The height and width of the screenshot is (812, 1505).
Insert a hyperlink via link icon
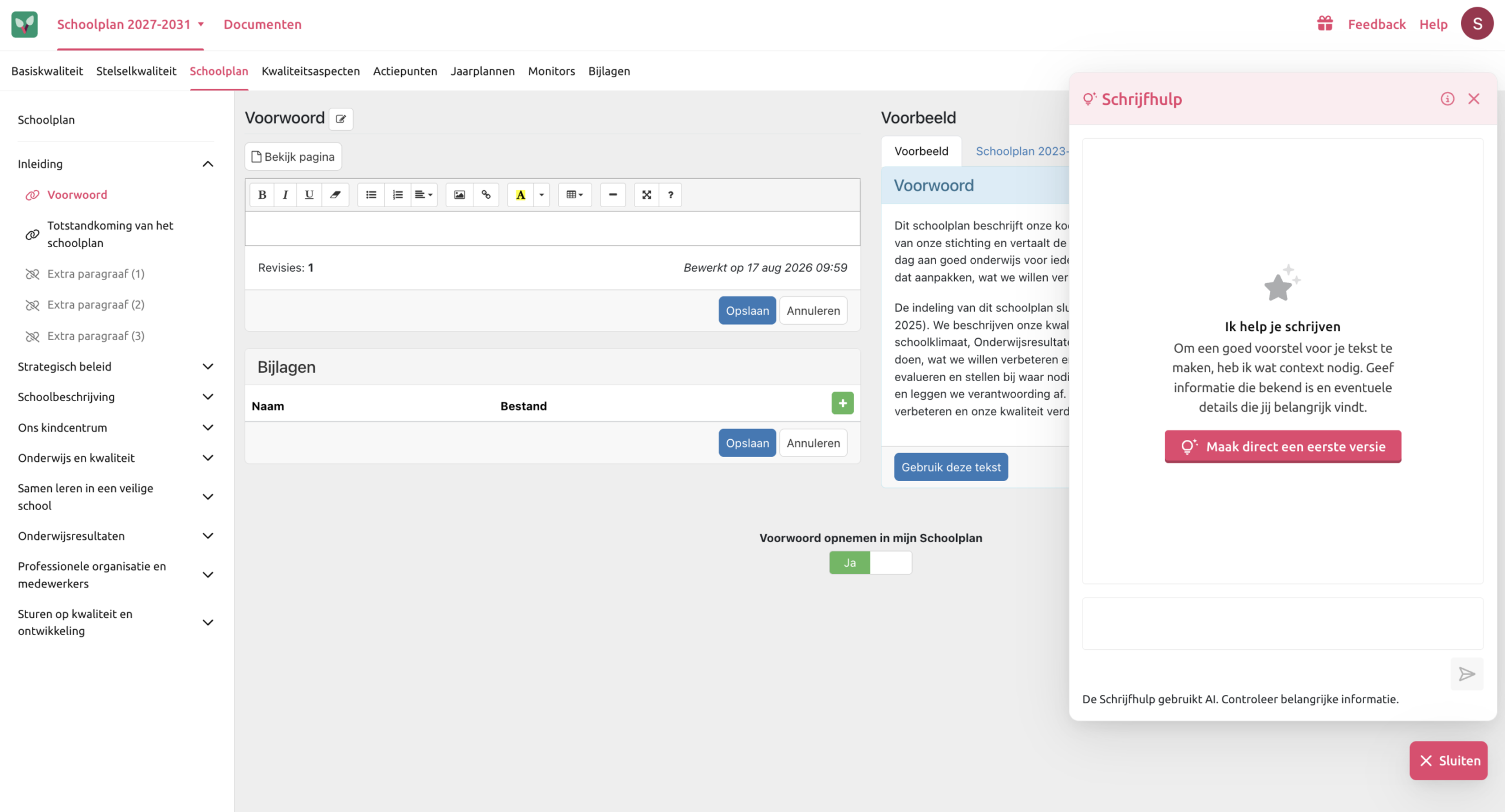486,194
